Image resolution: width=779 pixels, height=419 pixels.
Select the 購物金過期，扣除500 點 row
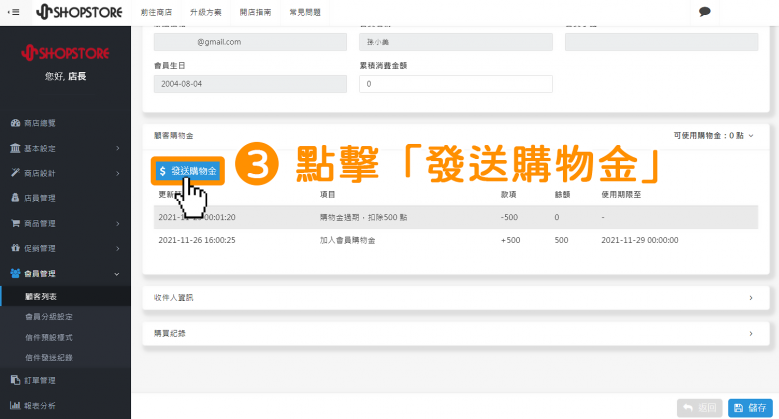coord(456,217)
